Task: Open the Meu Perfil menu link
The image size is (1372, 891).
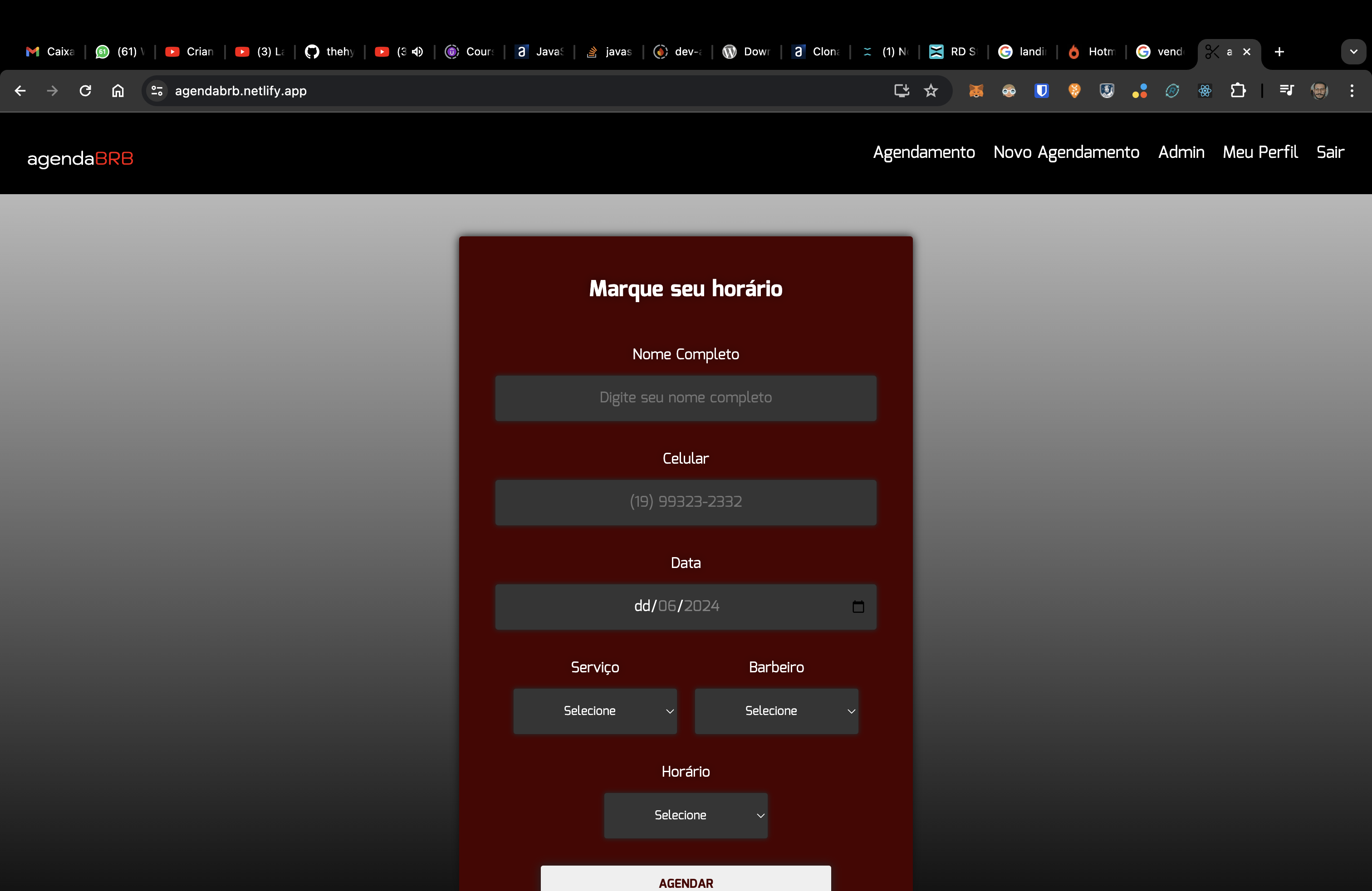Action: tap(1259, 152)
